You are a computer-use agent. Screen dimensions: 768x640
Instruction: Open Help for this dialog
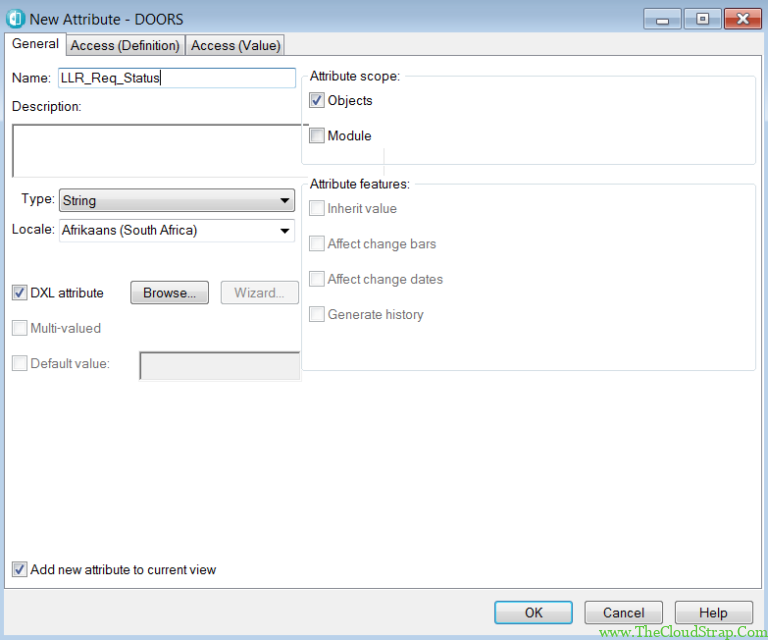coord(713,613)
